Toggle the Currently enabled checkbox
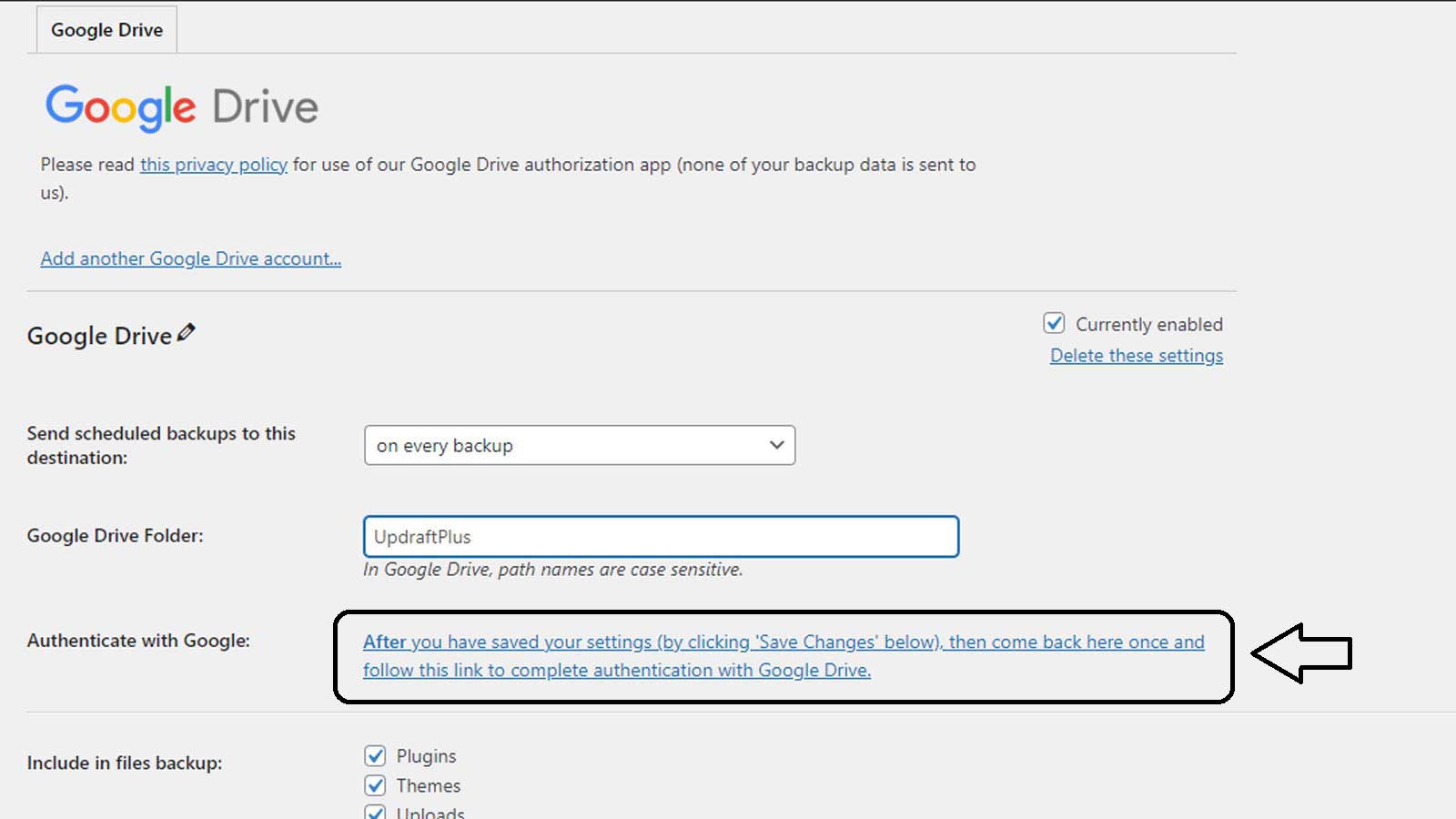Viewport: 1456px width, 819px height. (x=1054, y=323)
